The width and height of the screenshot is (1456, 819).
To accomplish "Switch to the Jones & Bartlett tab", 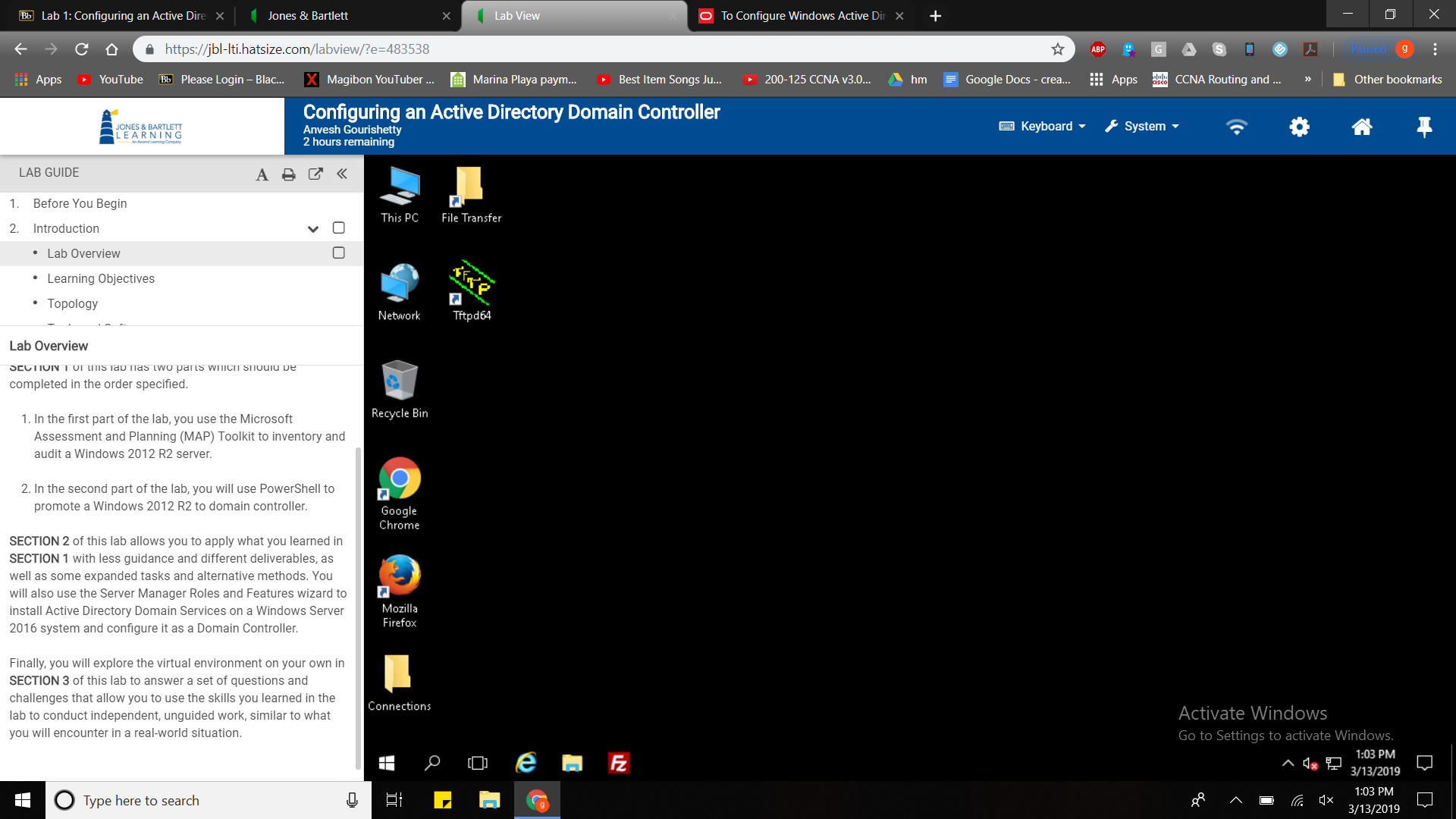I will [350, 16].
